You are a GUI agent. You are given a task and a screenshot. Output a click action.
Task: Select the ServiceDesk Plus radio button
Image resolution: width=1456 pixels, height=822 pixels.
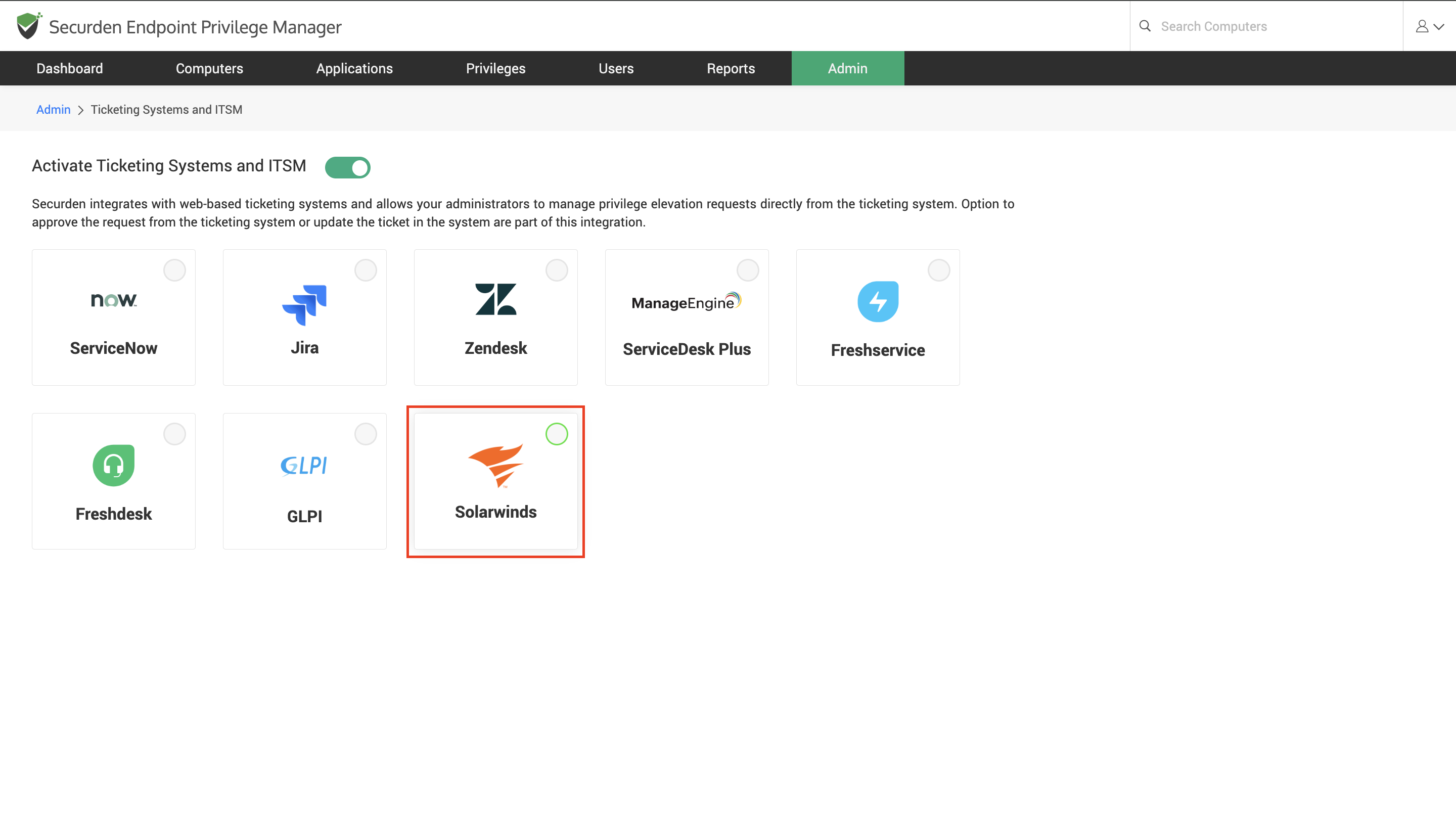point(748,270)
